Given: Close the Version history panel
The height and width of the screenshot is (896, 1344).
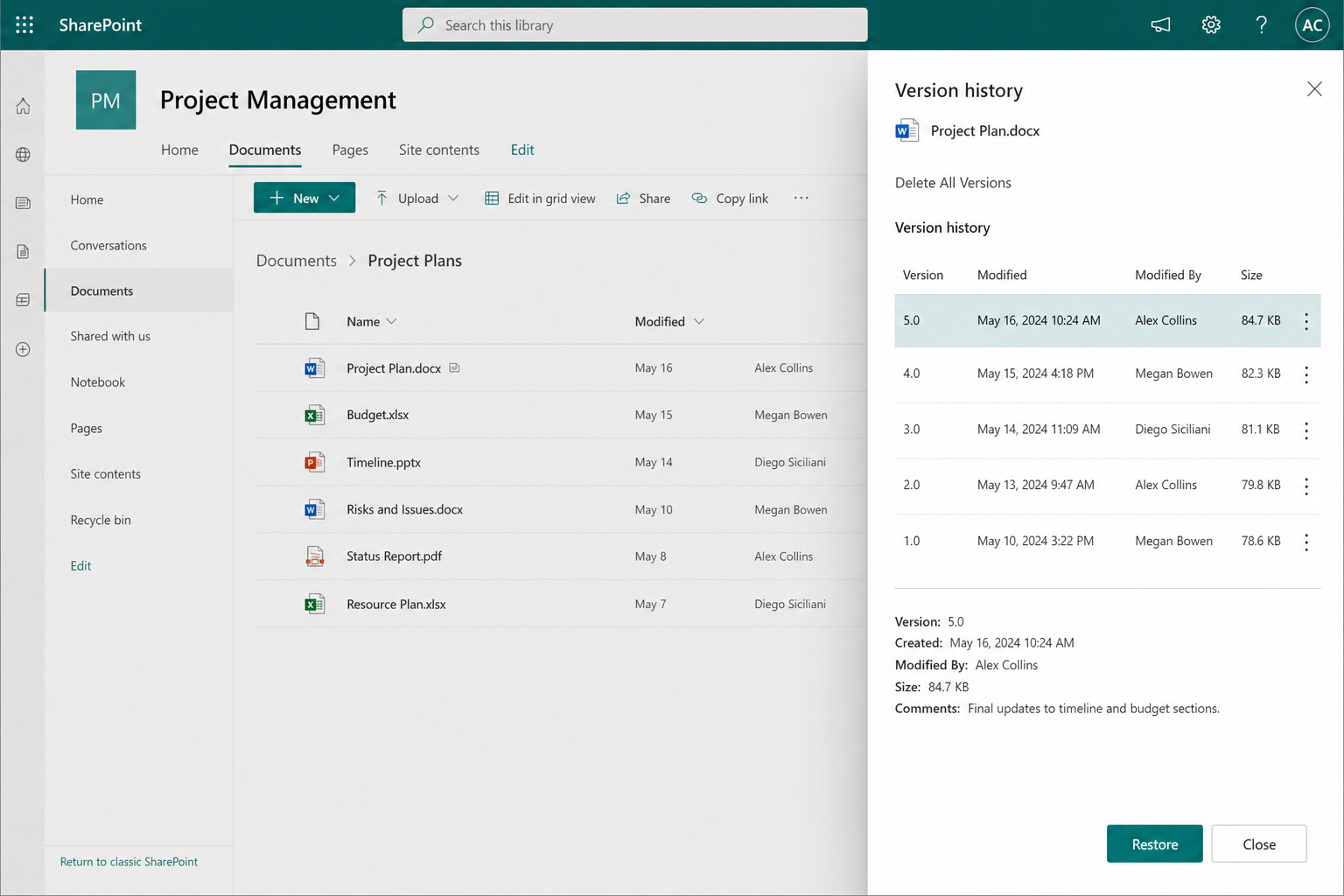Looking at the screenshot, I should coord(1314,89).
